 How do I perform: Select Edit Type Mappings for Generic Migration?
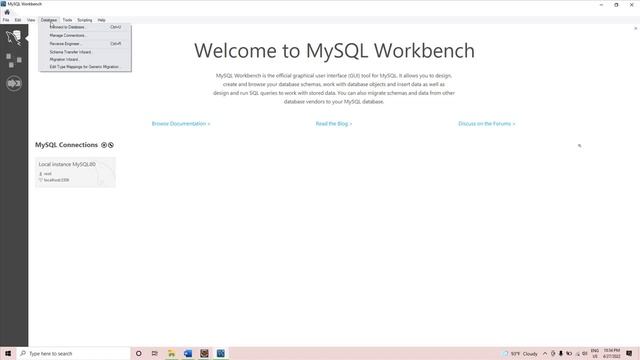pos(85,67)
